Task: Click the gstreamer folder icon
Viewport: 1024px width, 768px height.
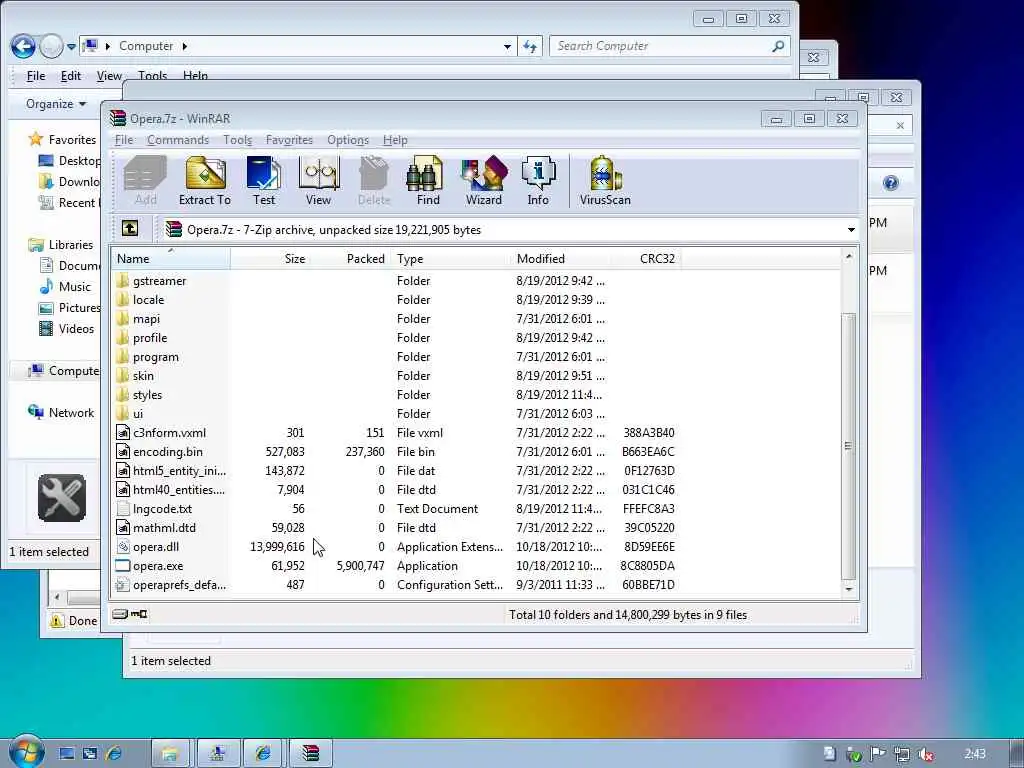Action: click(x=122, y=281)
